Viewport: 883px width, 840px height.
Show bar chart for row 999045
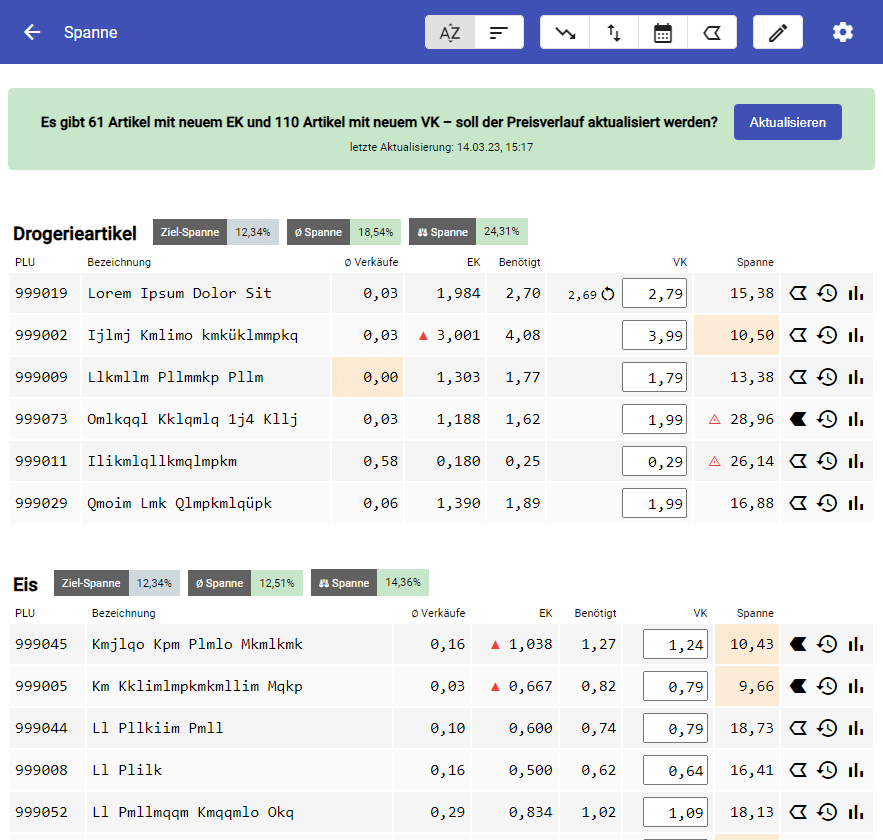pos(856,644)
